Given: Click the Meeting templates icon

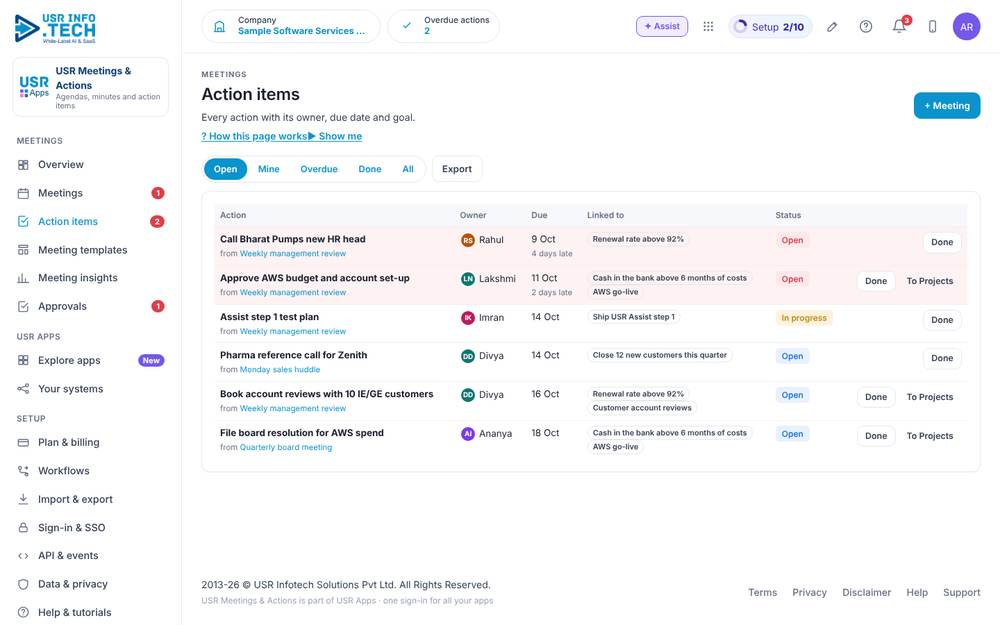Looking at the screenshot, I should (23, 250).
